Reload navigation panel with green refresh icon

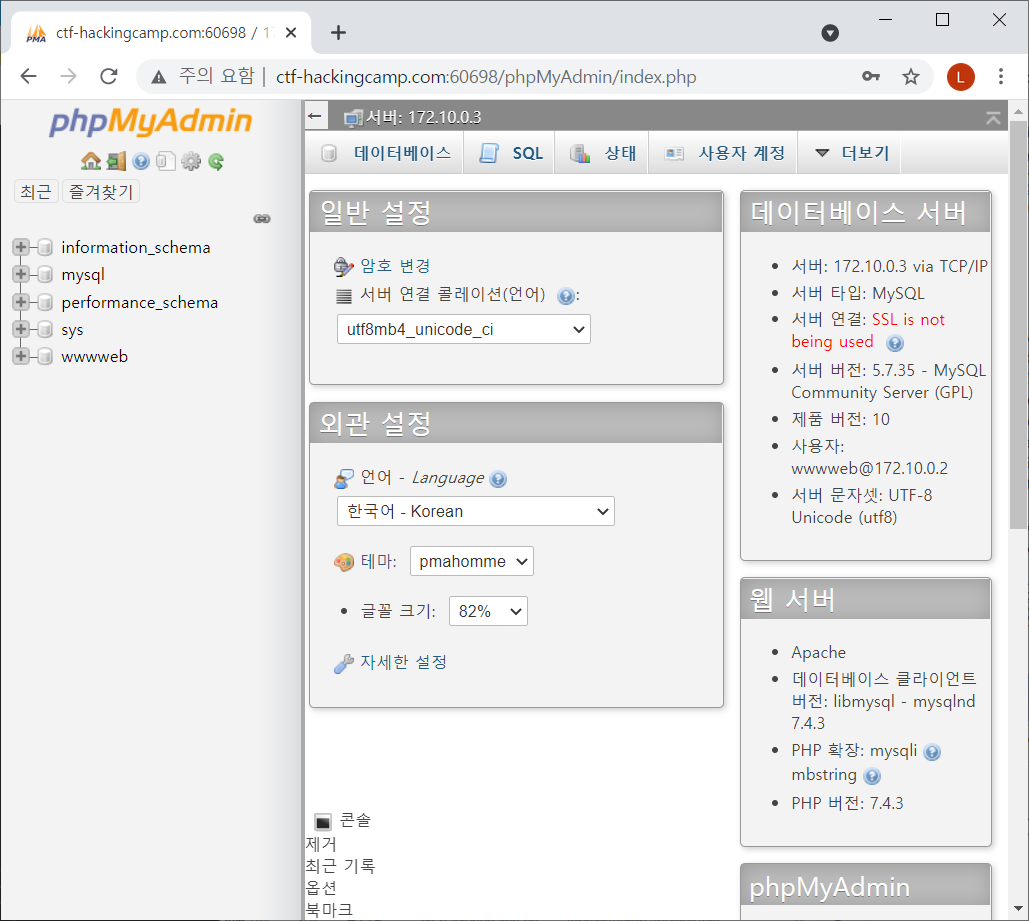216,161
